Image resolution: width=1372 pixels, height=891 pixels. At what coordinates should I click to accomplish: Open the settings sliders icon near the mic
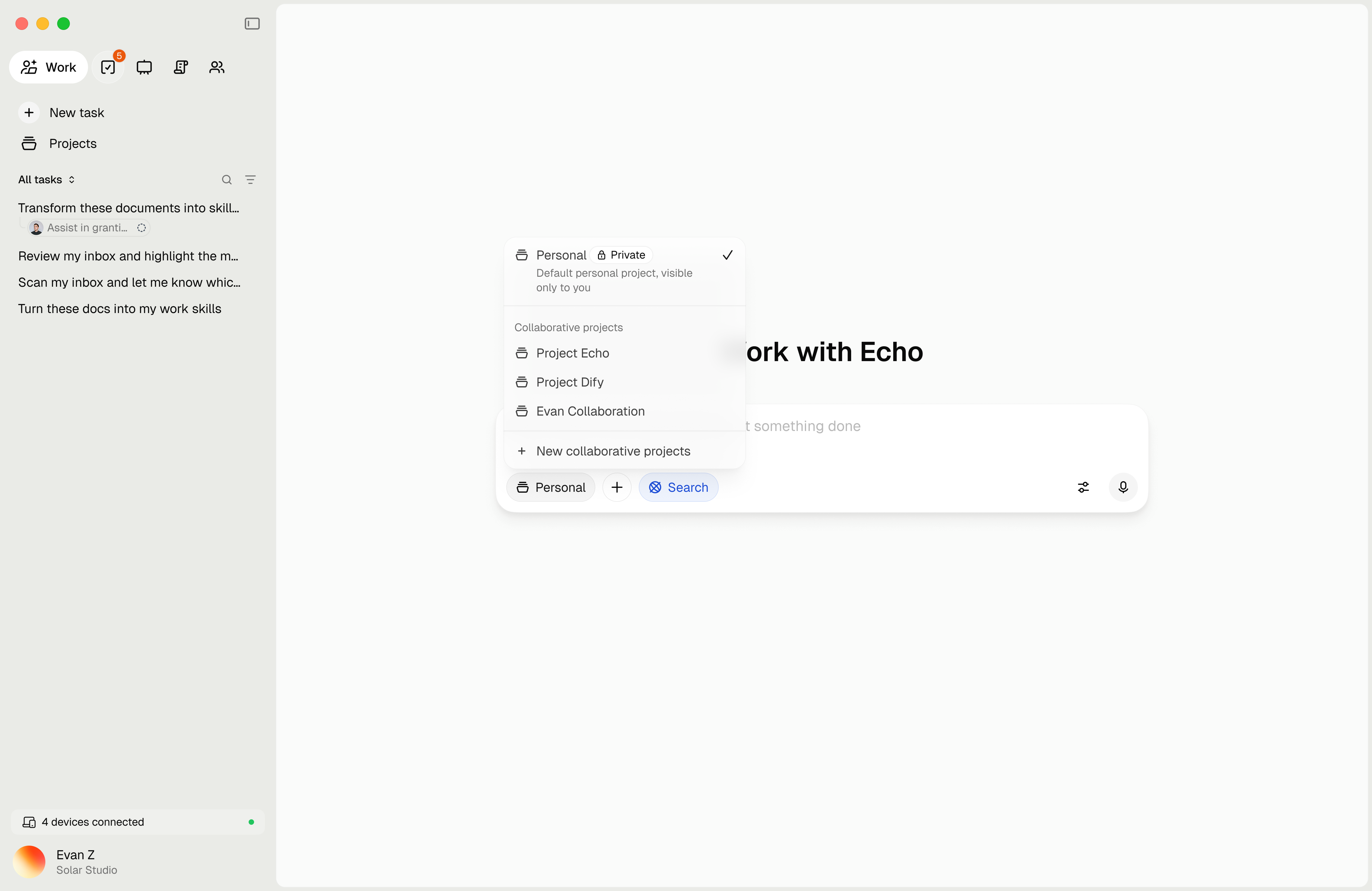point(1083,487)
